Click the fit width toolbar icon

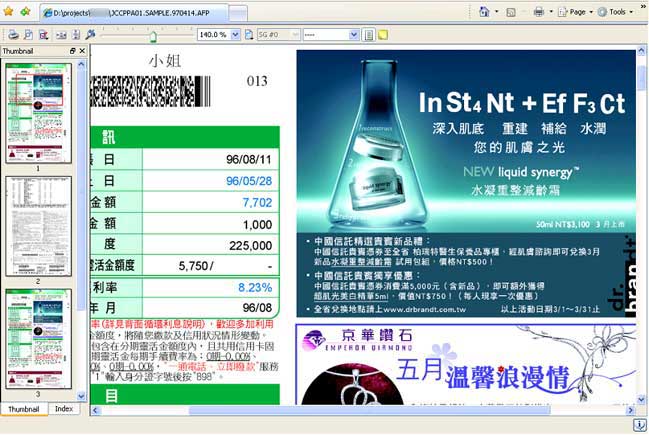(x=61, y=35)
